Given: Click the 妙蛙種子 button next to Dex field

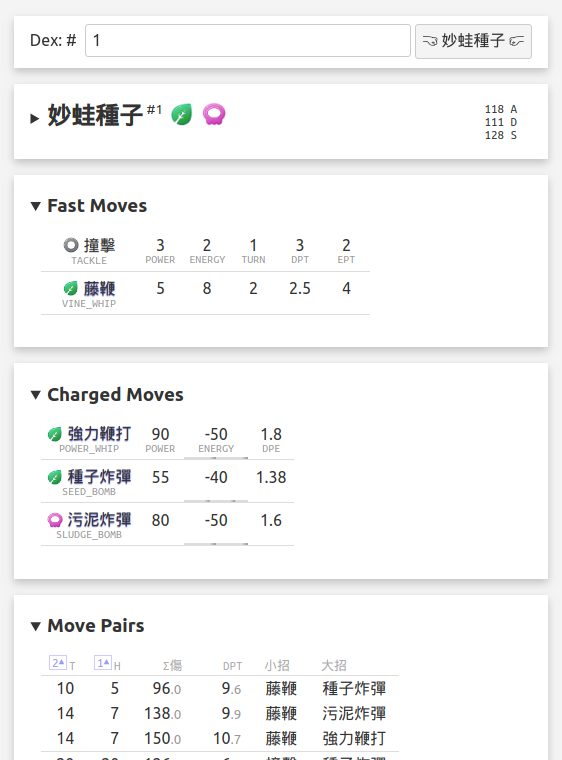Looking at the screenshot, I should [473, 41].
